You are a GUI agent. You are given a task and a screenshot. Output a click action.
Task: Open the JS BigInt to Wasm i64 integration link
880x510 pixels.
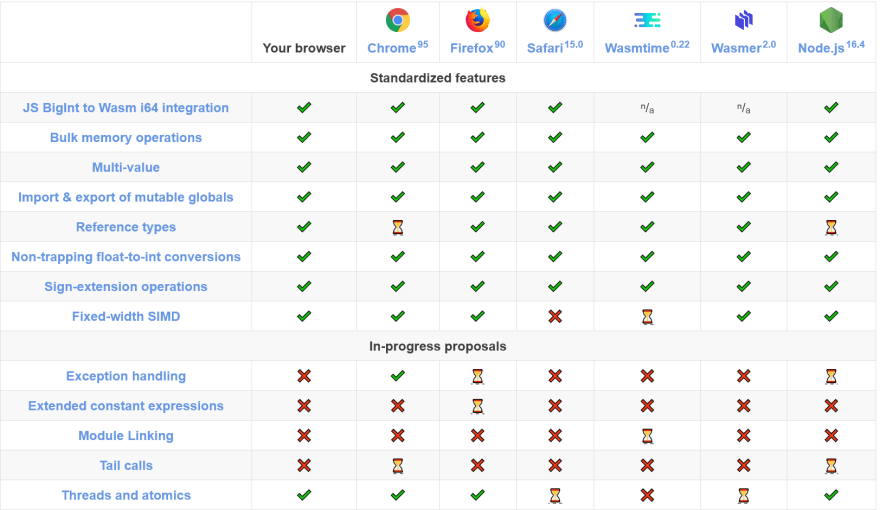coord(126,108)
